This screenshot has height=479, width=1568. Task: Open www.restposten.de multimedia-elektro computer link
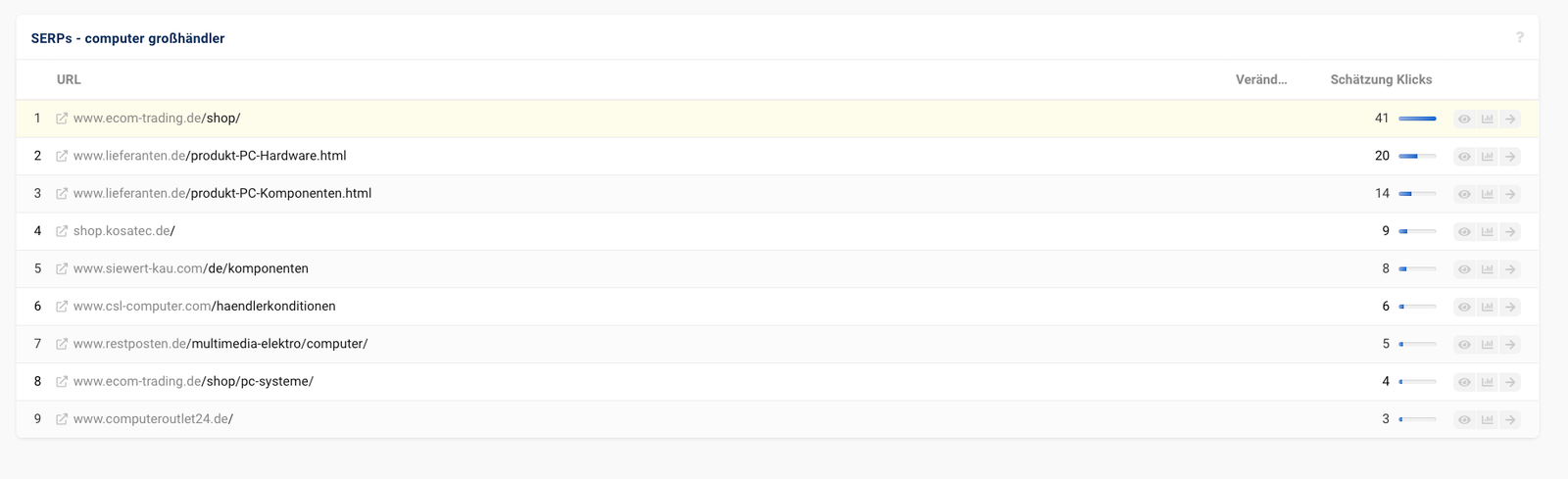(220, 344)
